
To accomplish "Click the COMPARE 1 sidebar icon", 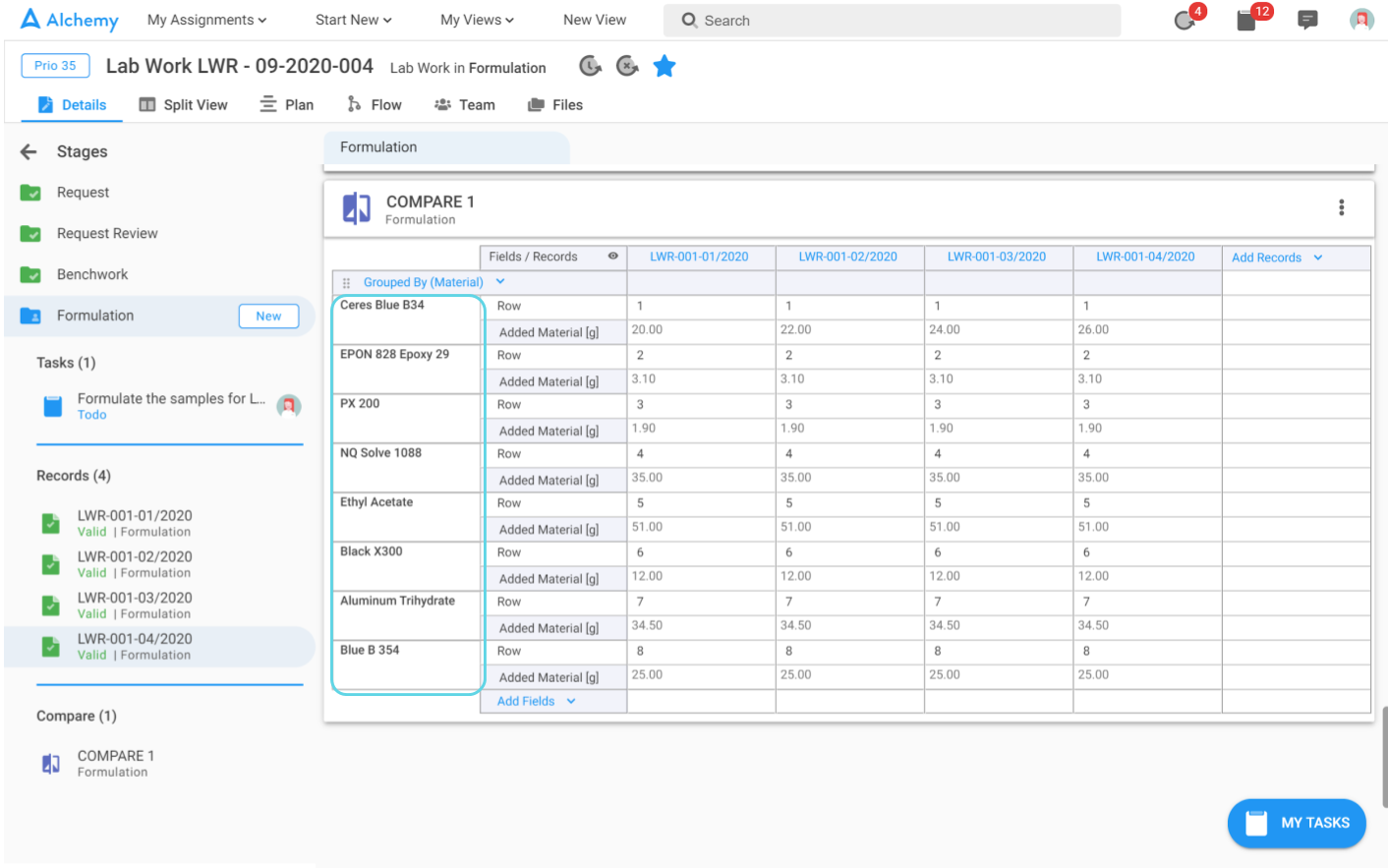I will (x=51, y=764).
